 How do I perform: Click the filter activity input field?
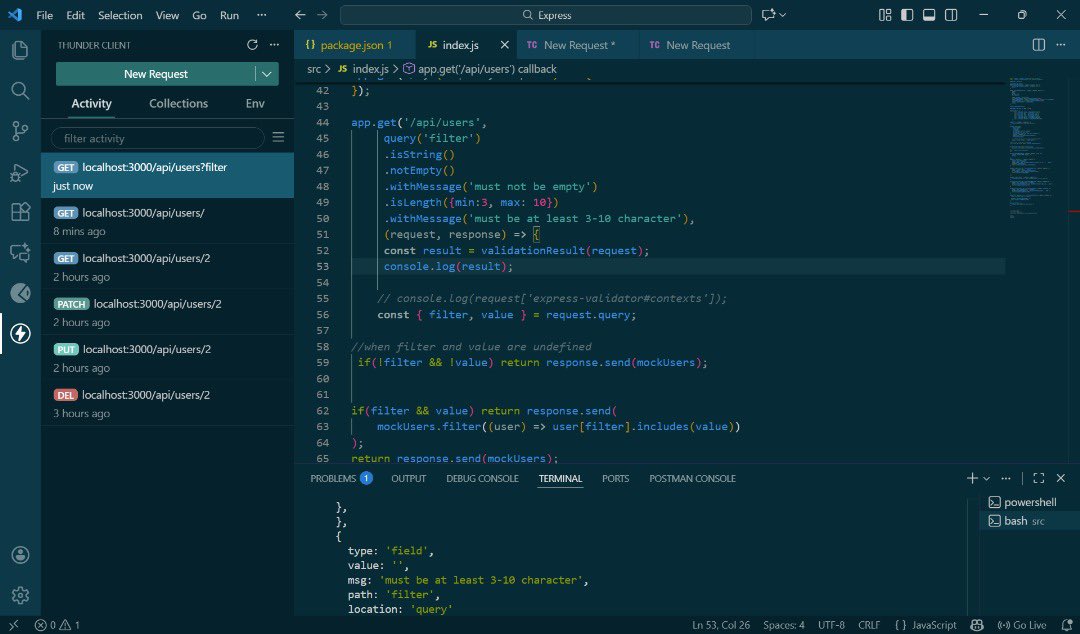pos(155,137)
